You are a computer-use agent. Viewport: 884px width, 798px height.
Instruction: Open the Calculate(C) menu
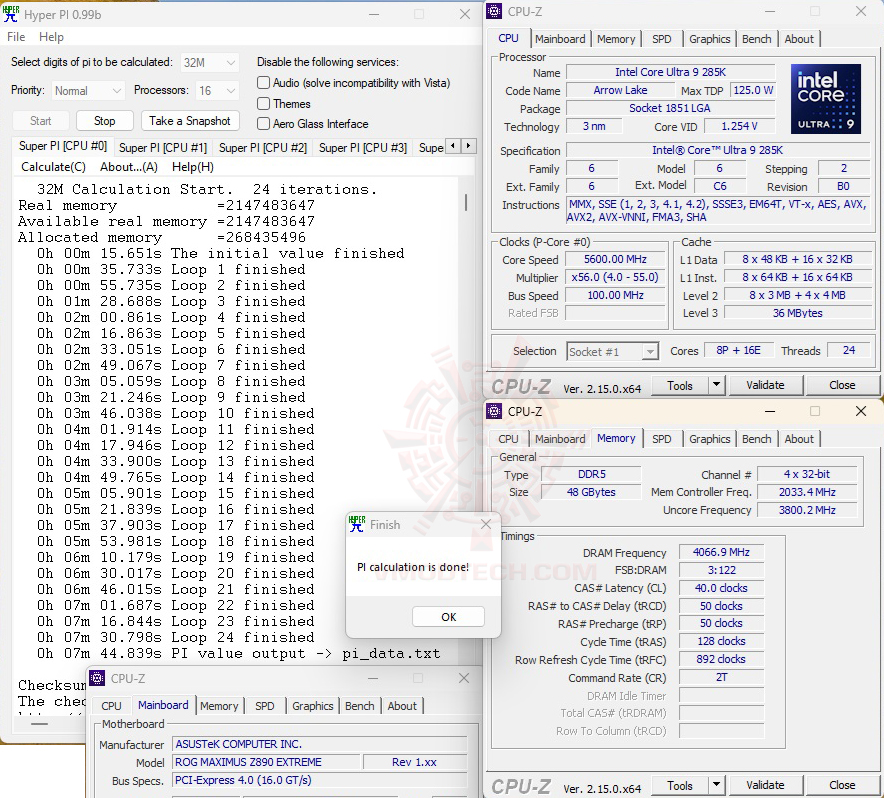coord(54,167)
